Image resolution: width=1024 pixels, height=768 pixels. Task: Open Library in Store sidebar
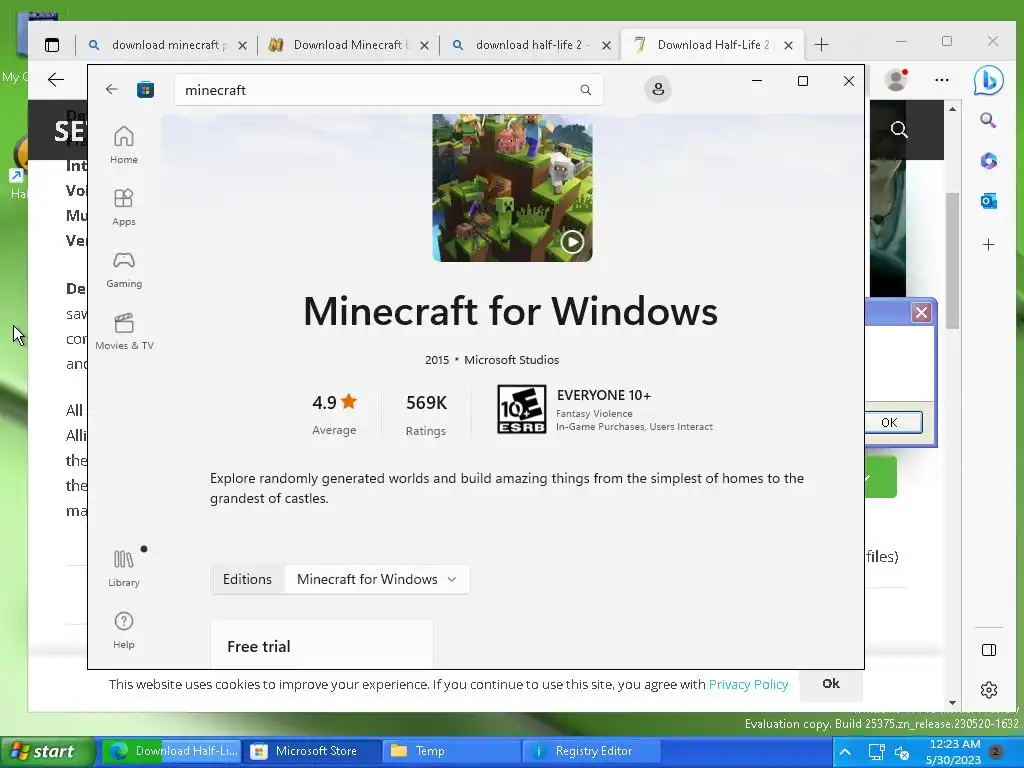click(123, 568)
